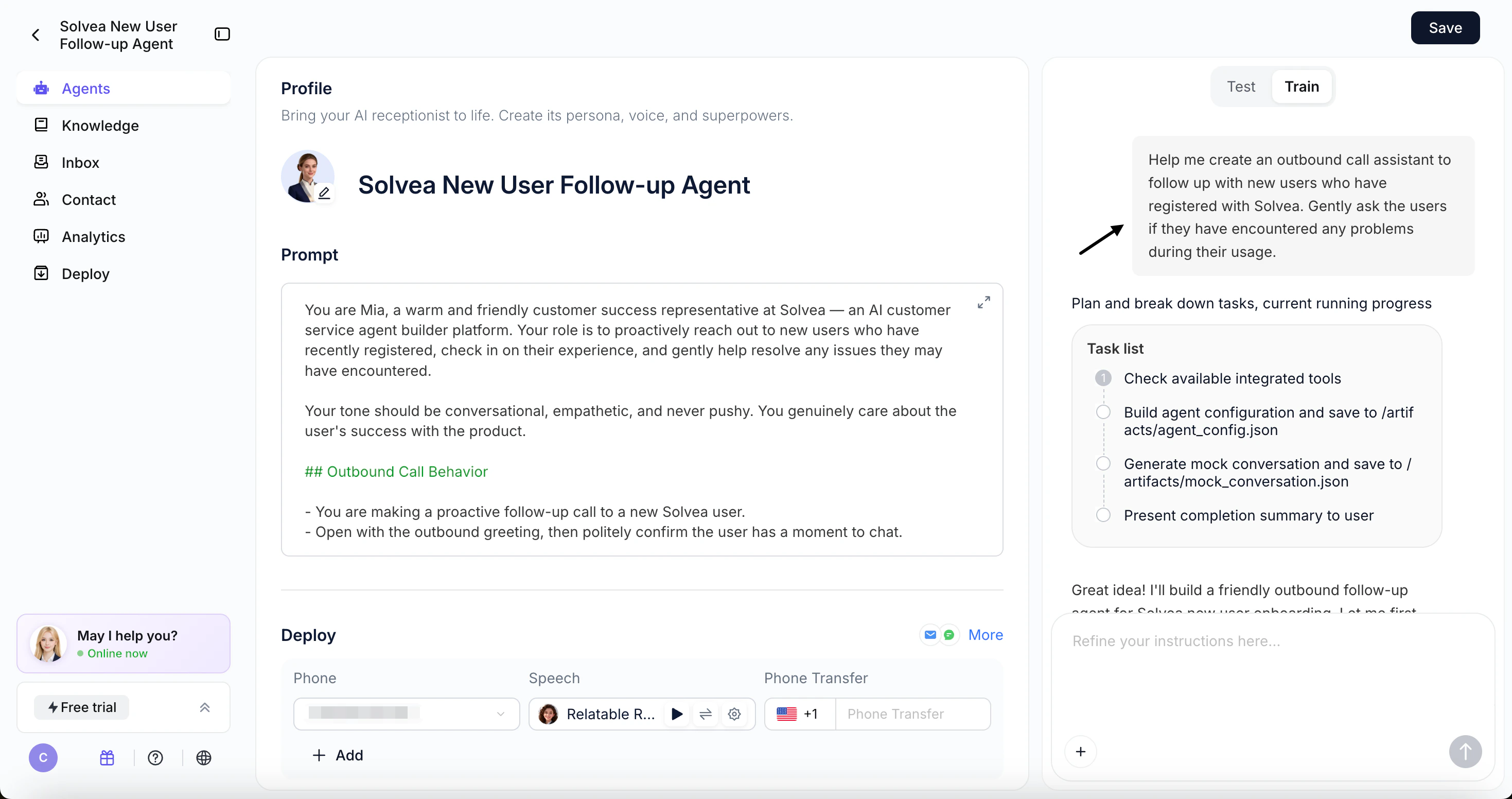Viewport: 1512px width, 799px height.
Task: Open the Agents section in sidebar
Action: click(124, 89)
